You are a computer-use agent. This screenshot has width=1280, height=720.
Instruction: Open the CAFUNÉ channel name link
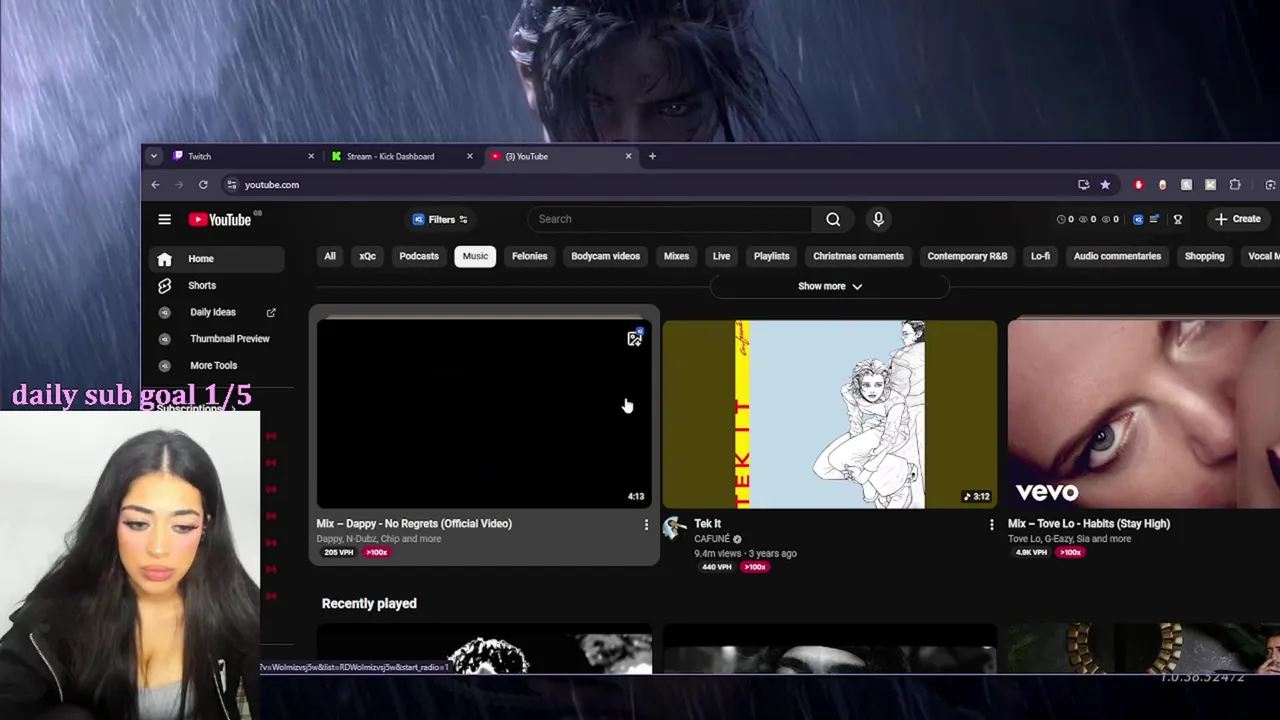click(713, 539)
